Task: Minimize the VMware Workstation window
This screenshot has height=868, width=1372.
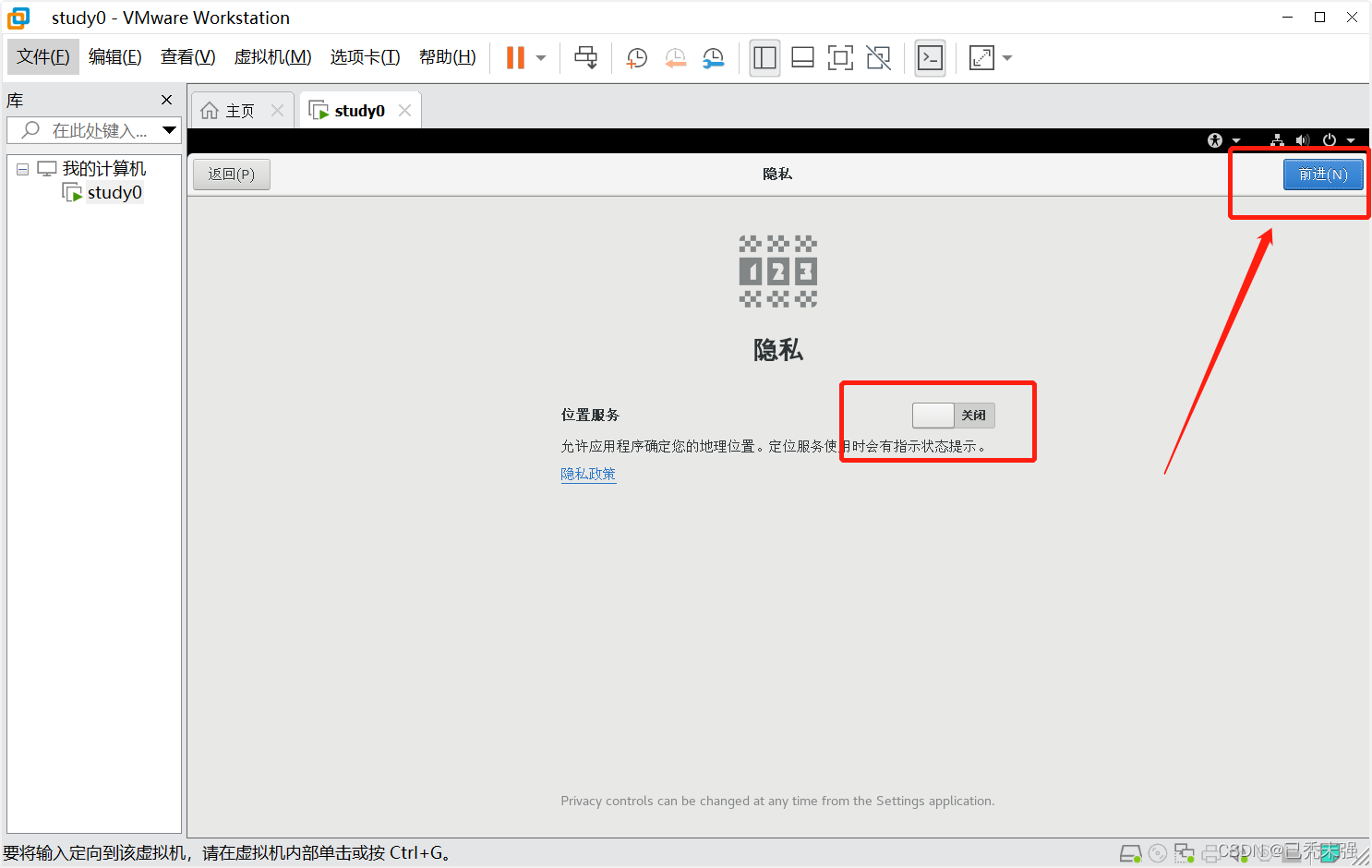Action: (1287, 17)
